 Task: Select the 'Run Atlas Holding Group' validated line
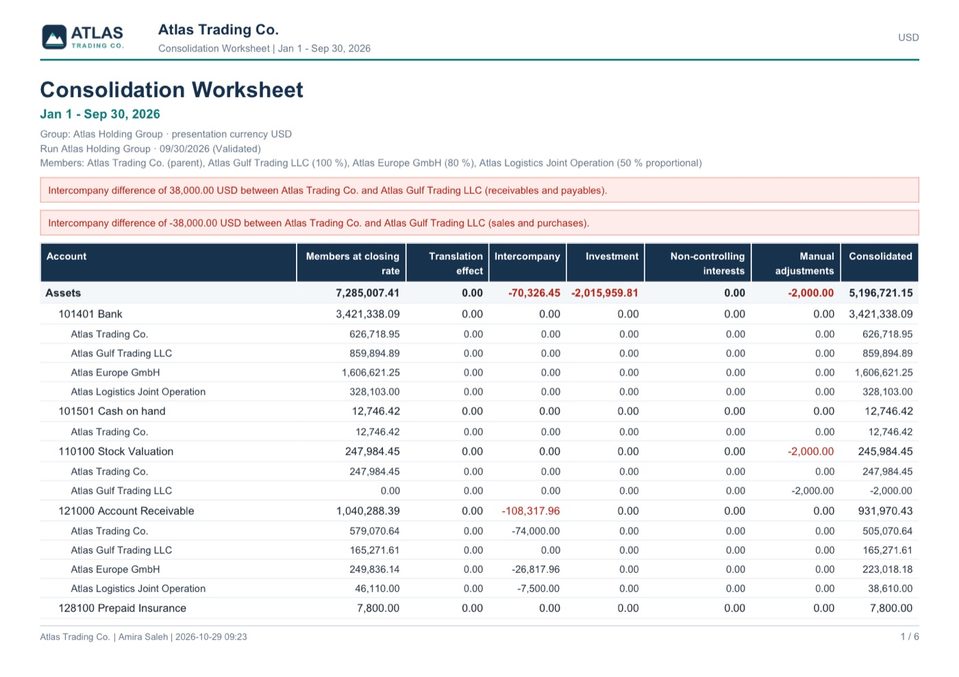pos(150,149)
